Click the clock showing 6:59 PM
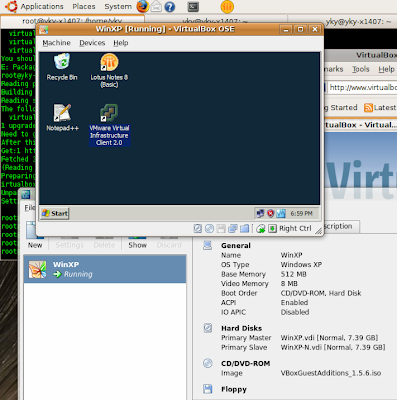The image size is (397, 400). (x=301, y=213)
